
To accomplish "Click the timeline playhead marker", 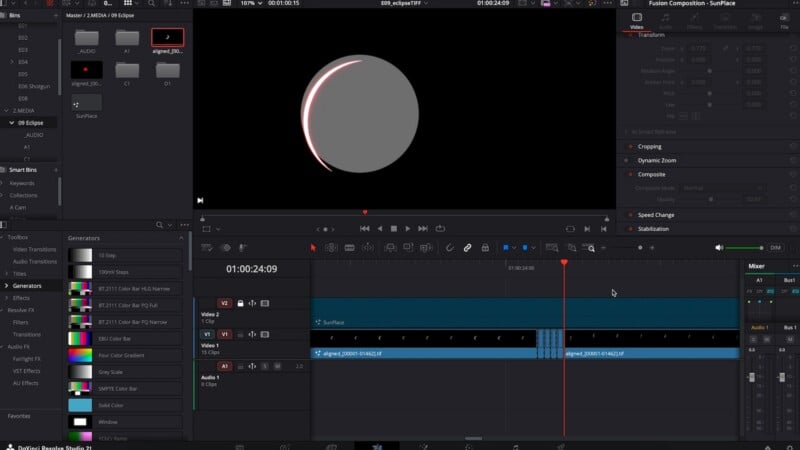I will 564,262.
